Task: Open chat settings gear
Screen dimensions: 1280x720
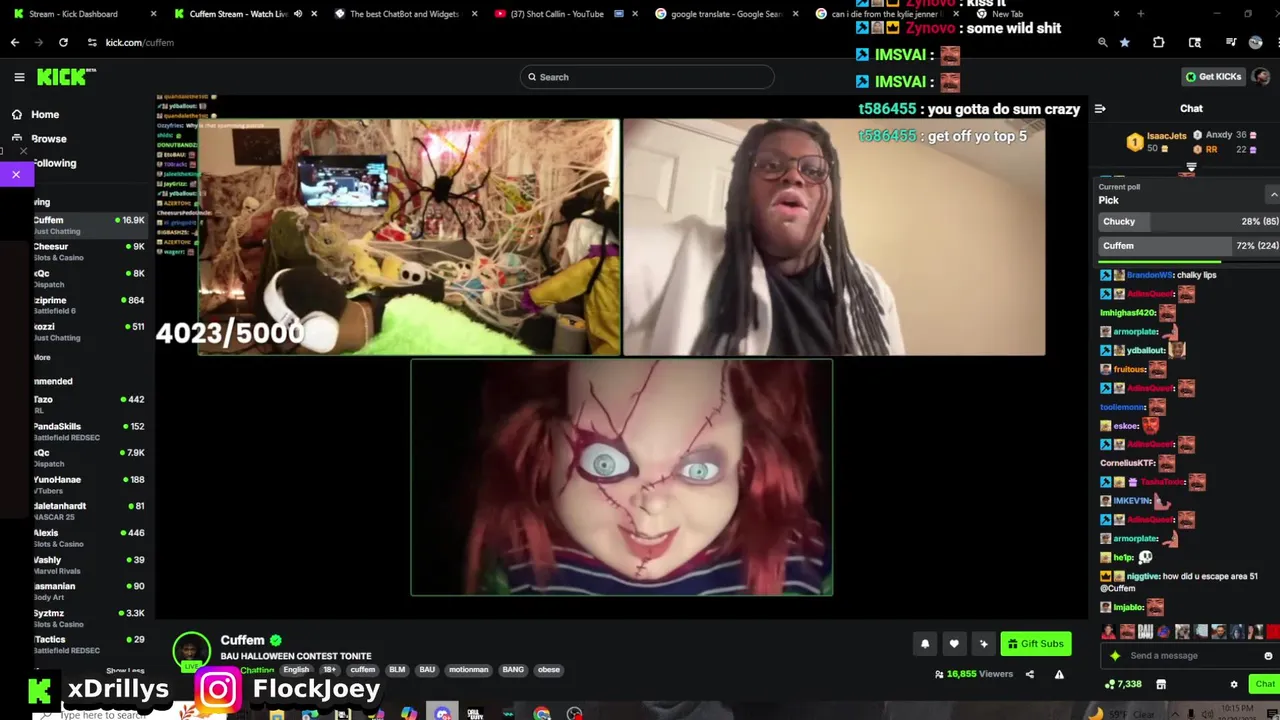Action: 1234,685
